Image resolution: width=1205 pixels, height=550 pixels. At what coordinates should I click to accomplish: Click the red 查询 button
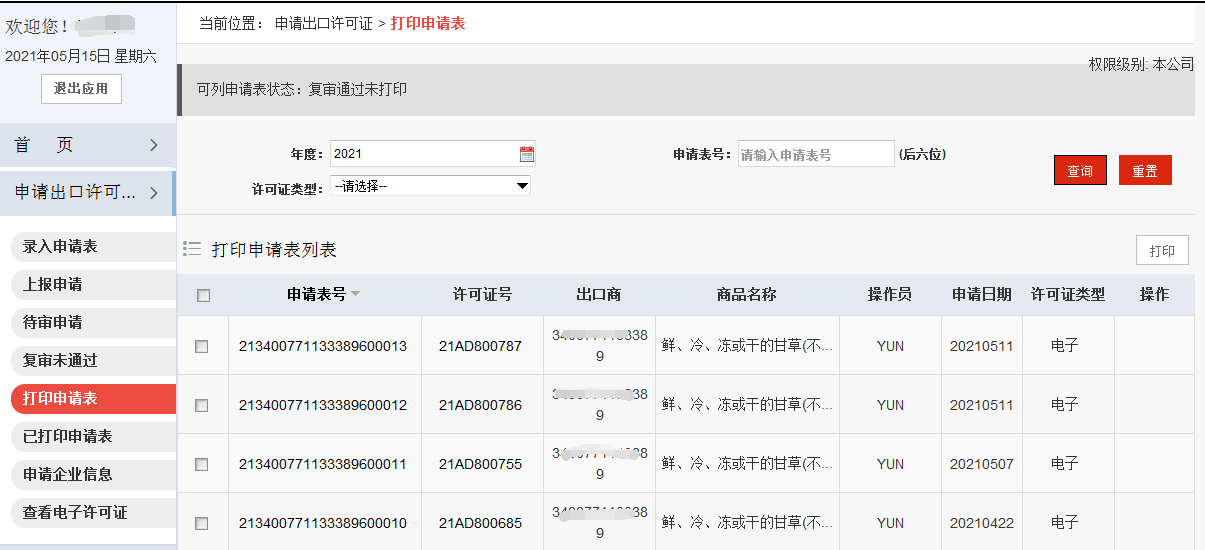[1080, 171]
